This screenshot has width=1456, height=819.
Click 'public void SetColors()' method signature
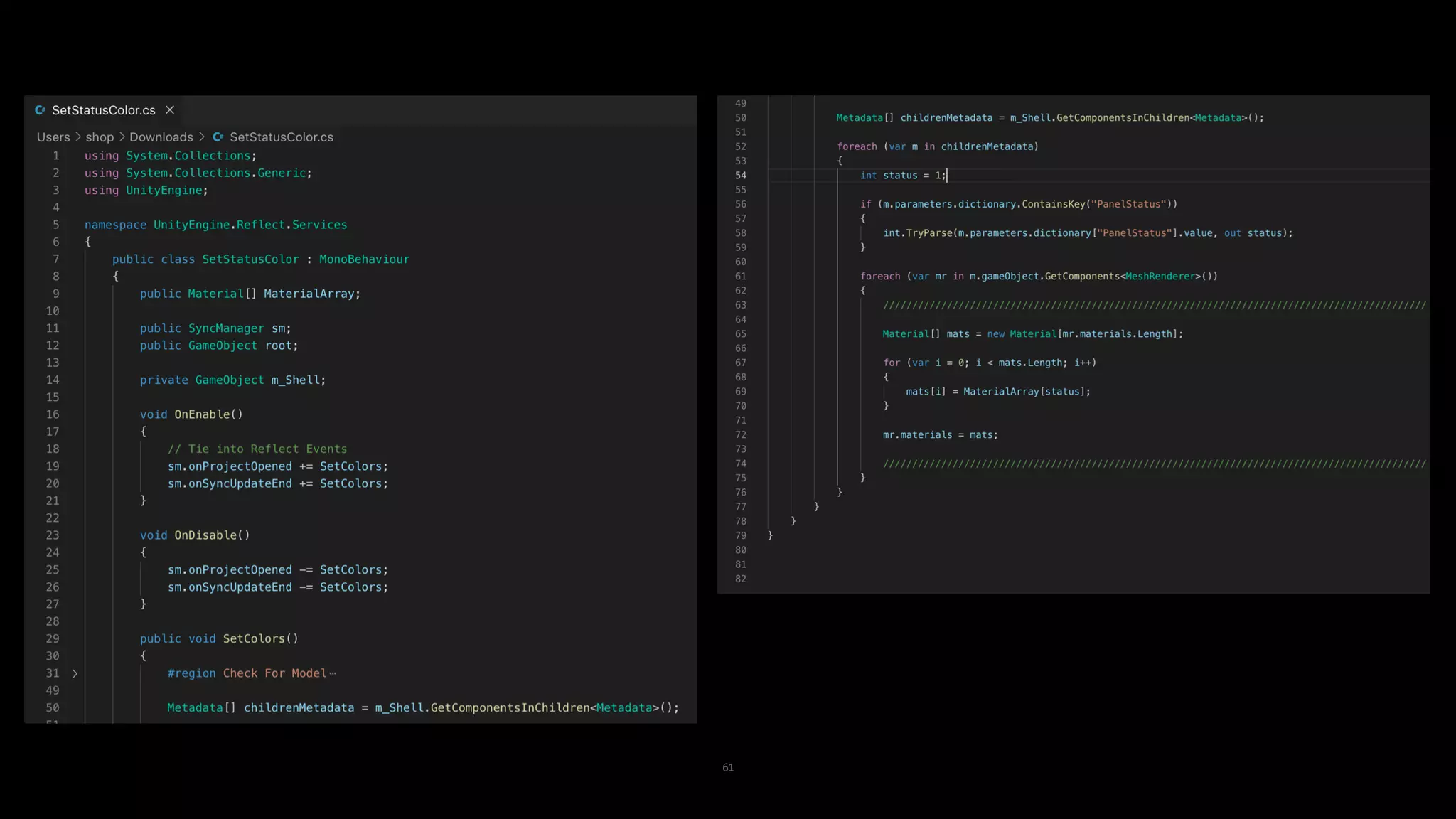pos(219,639)
